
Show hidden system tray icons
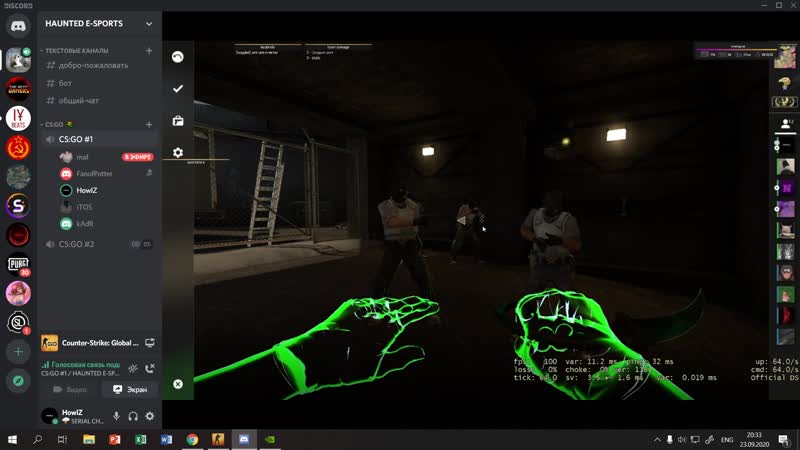pos(657,440)
